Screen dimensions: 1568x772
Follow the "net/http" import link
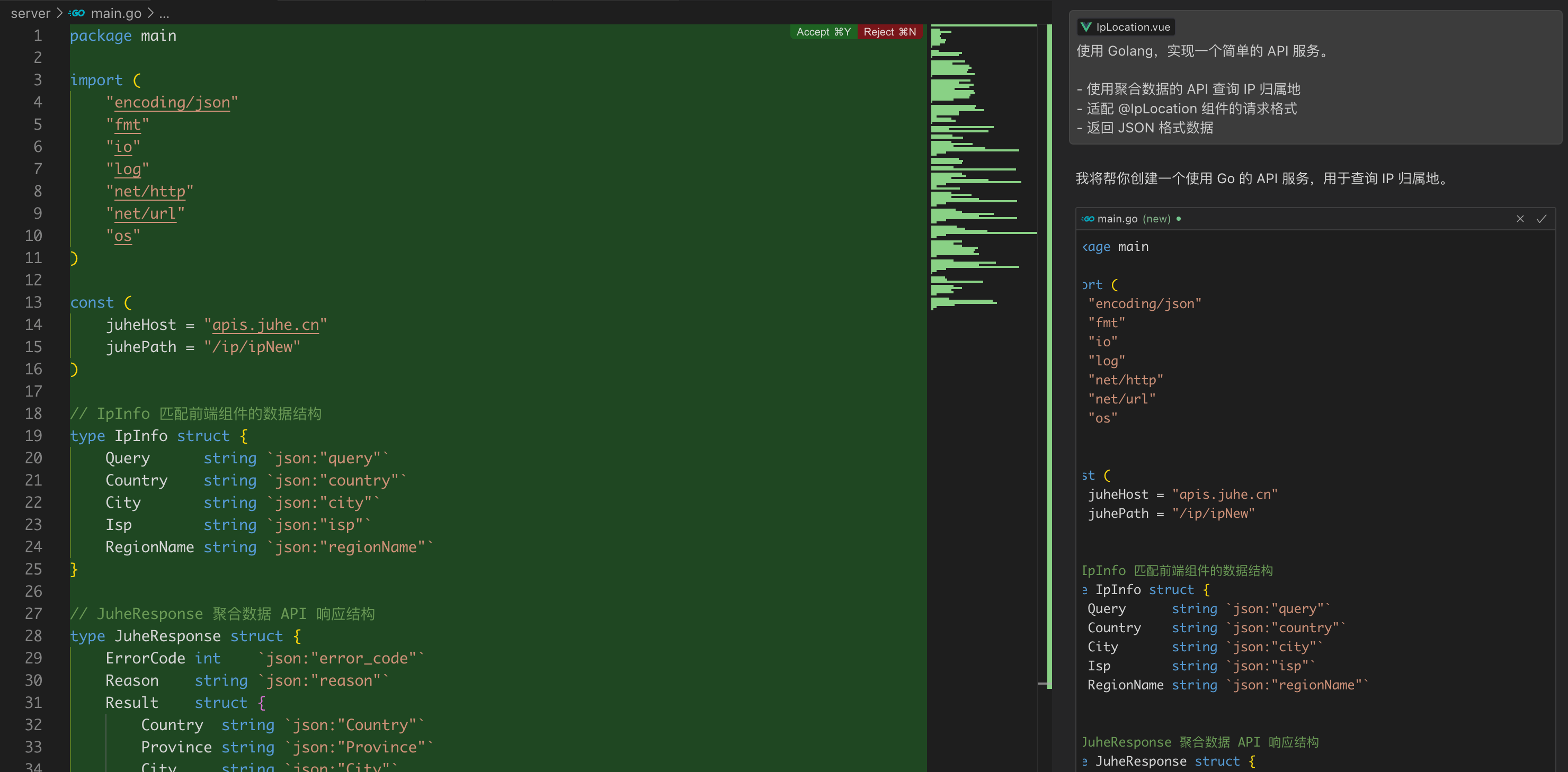[x=149, y=191]
